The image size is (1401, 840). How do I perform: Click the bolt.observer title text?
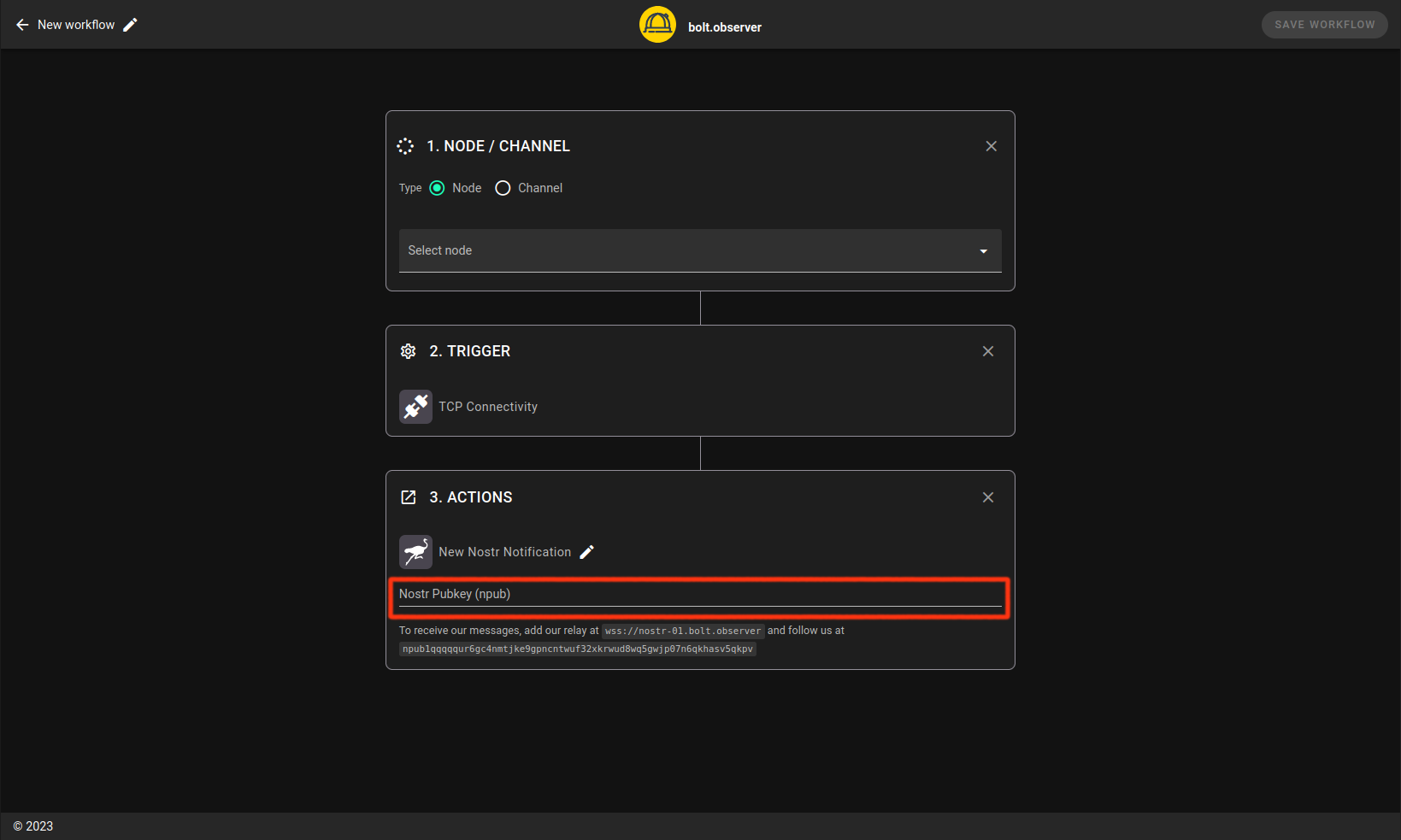(724, 27)
